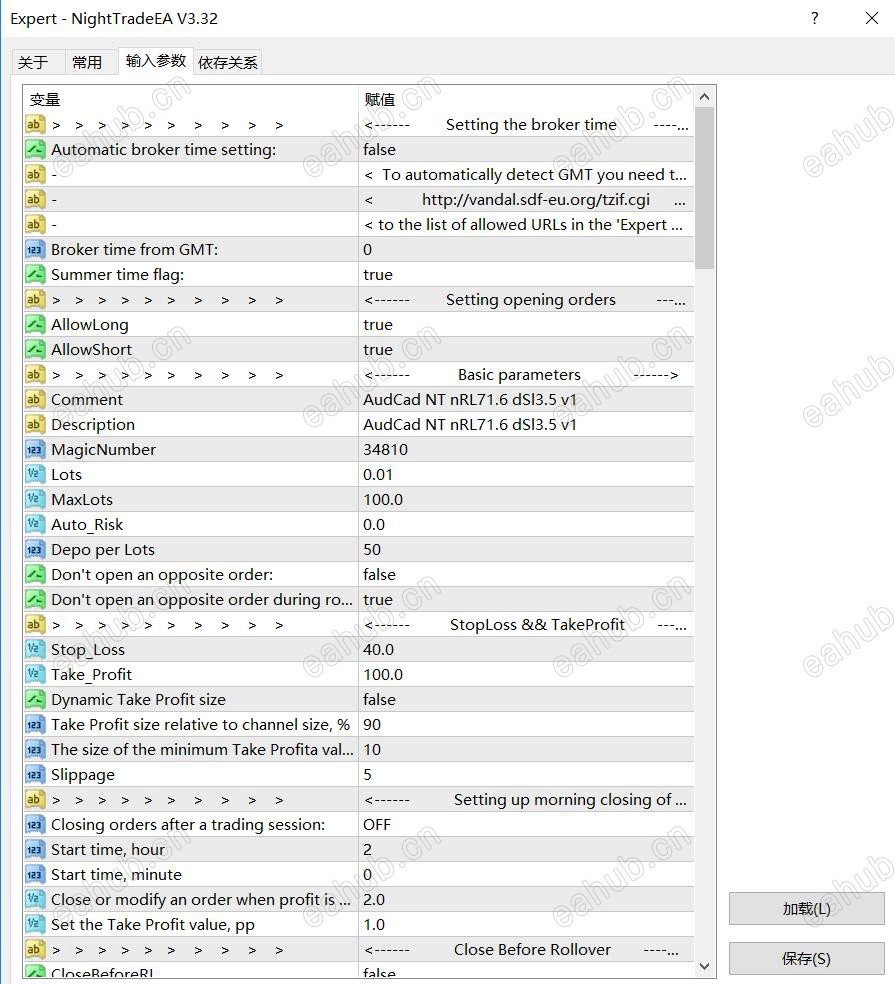Close the Expert NightTradeEA dialog
Screen dimensions: 895x984
click(x=872, y=18)
